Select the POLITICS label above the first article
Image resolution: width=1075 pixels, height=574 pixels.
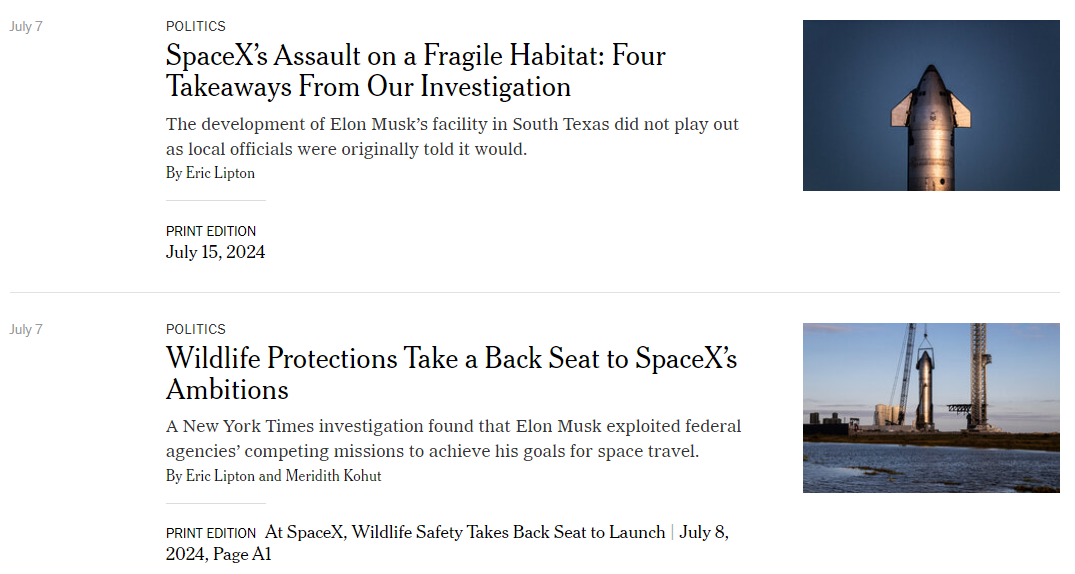[x=195, y=26]
